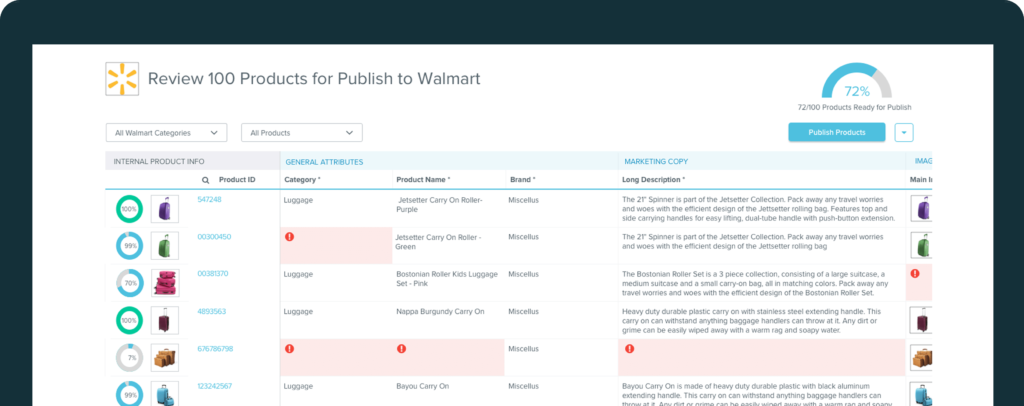Click the Category error icon for product 676786798

coord(290,349)
